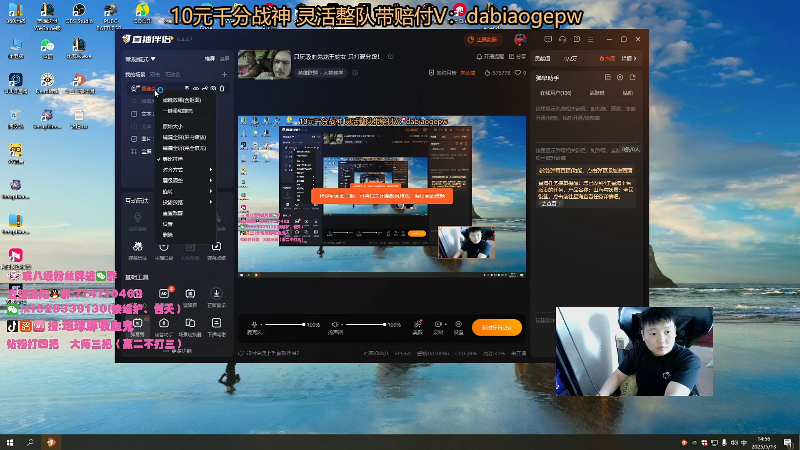Add a new scene with the plus icon
This screenshot has height=450, width=800.
(224, 74)
